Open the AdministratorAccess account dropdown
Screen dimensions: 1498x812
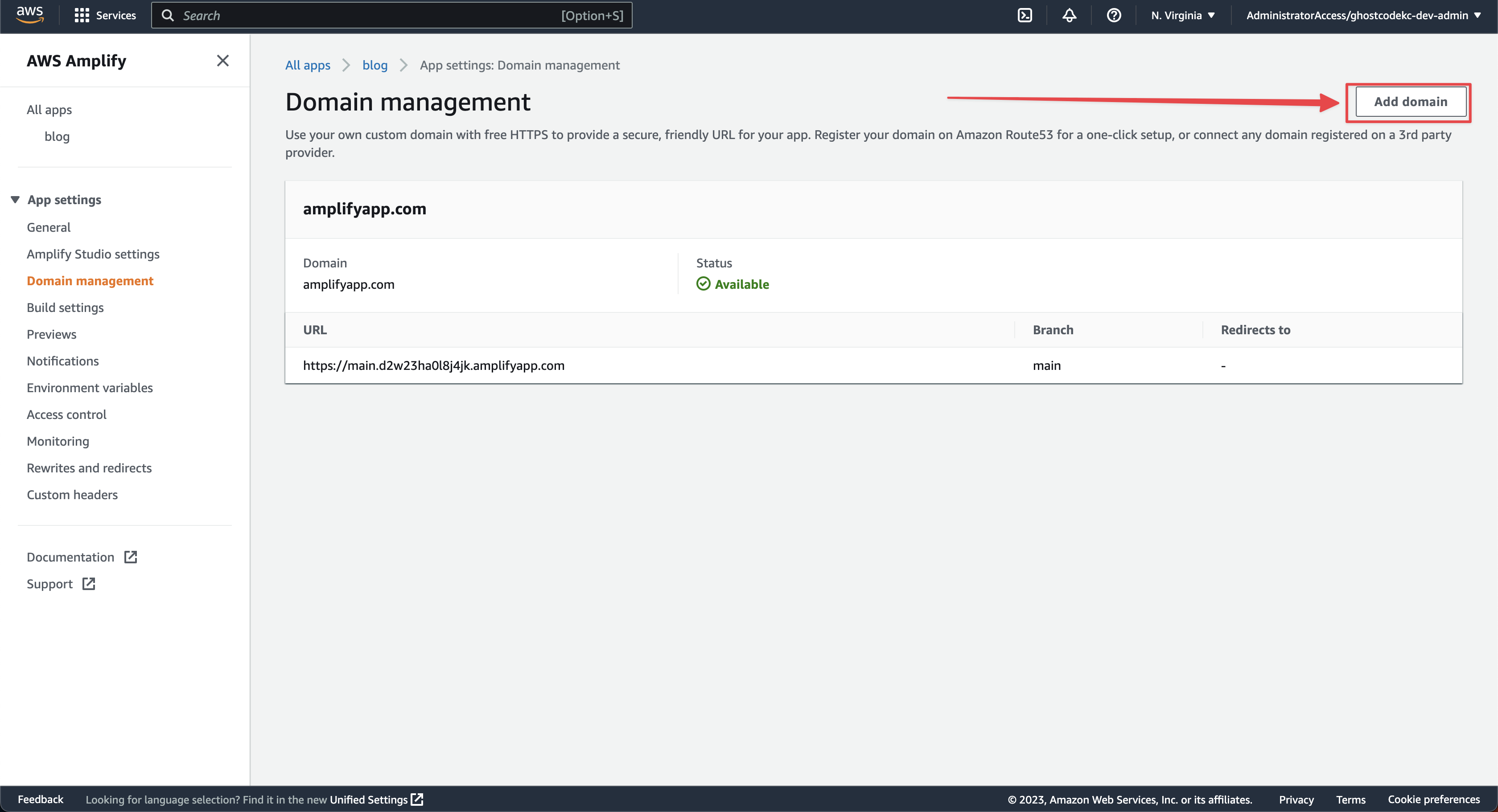click(x=1363, y=16)
